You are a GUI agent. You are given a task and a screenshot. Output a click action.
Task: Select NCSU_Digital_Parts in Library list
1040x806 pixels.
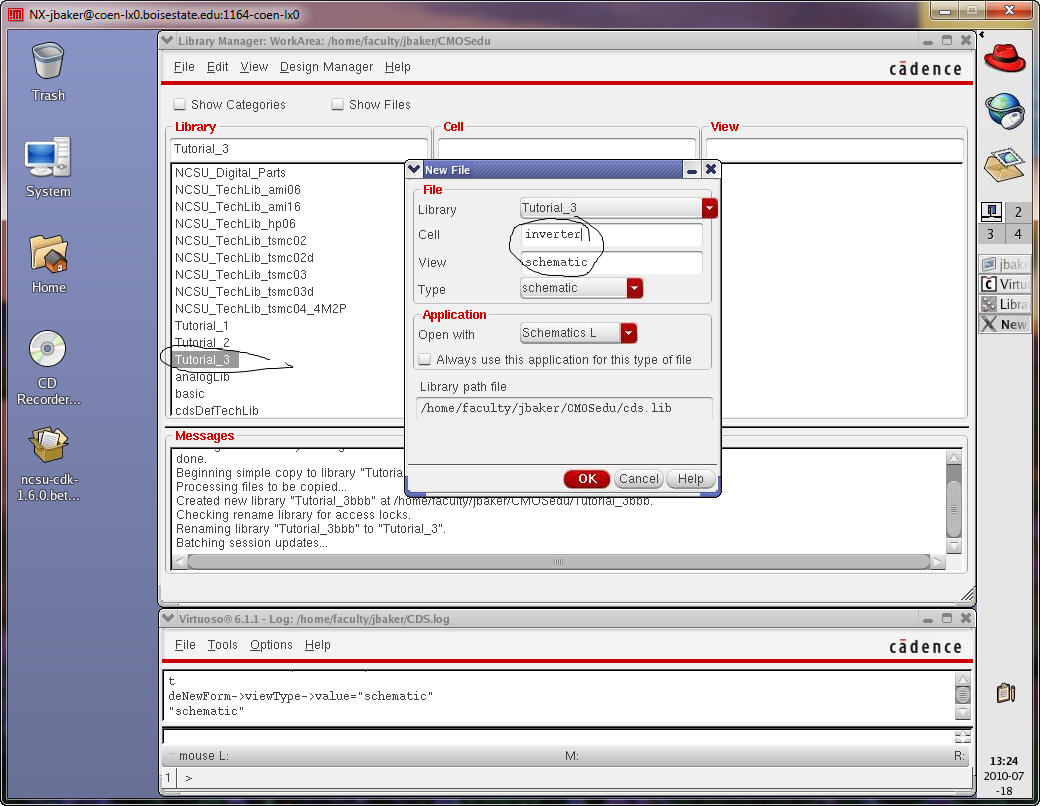230,172
